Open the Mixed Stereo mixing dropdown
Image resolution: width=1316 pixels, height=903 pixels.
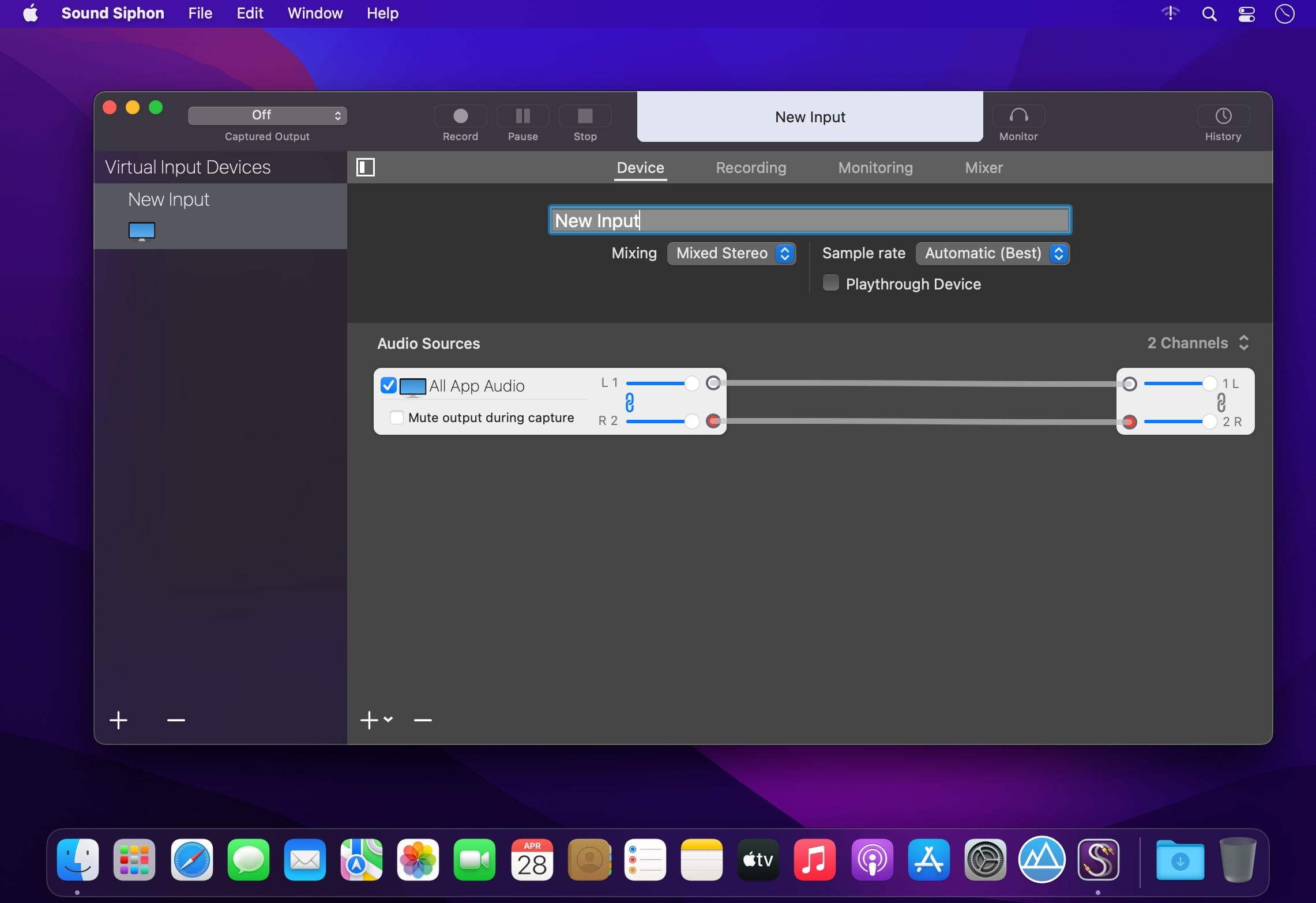(x=731, y=253)
